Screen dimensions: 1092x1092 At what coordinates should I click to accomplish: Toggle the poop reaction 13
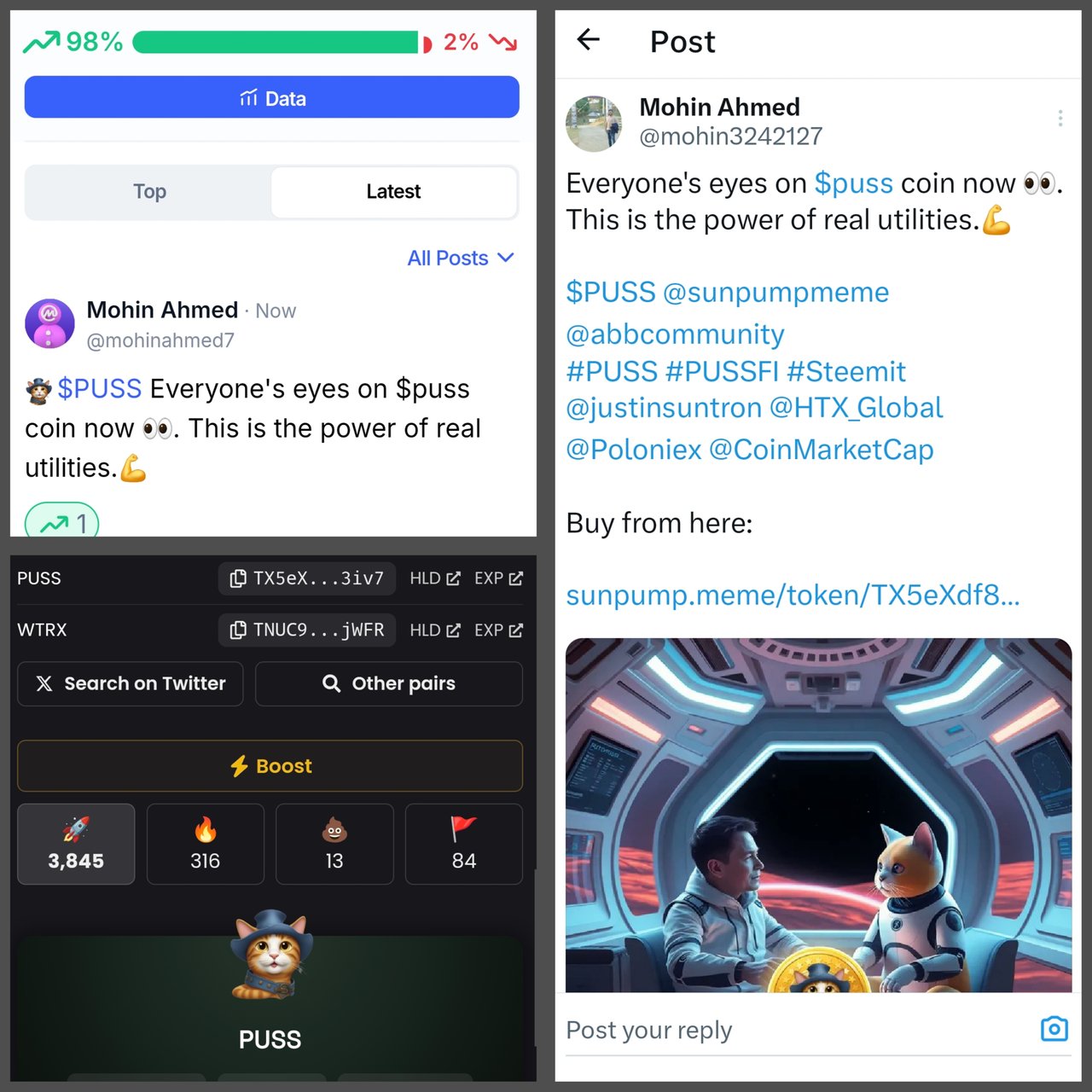334,844
